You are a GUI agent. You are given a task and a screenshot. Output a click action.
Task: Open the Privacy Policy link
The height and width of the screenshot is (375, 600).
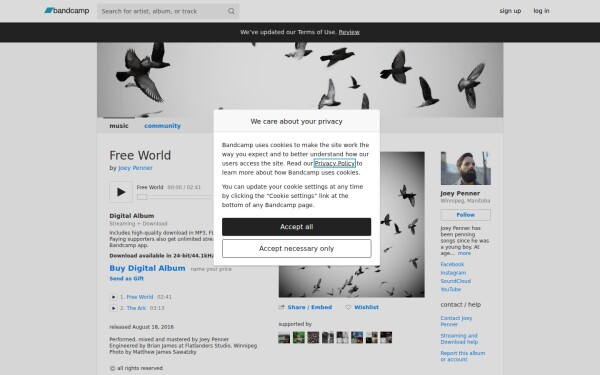tap(334, 163)
